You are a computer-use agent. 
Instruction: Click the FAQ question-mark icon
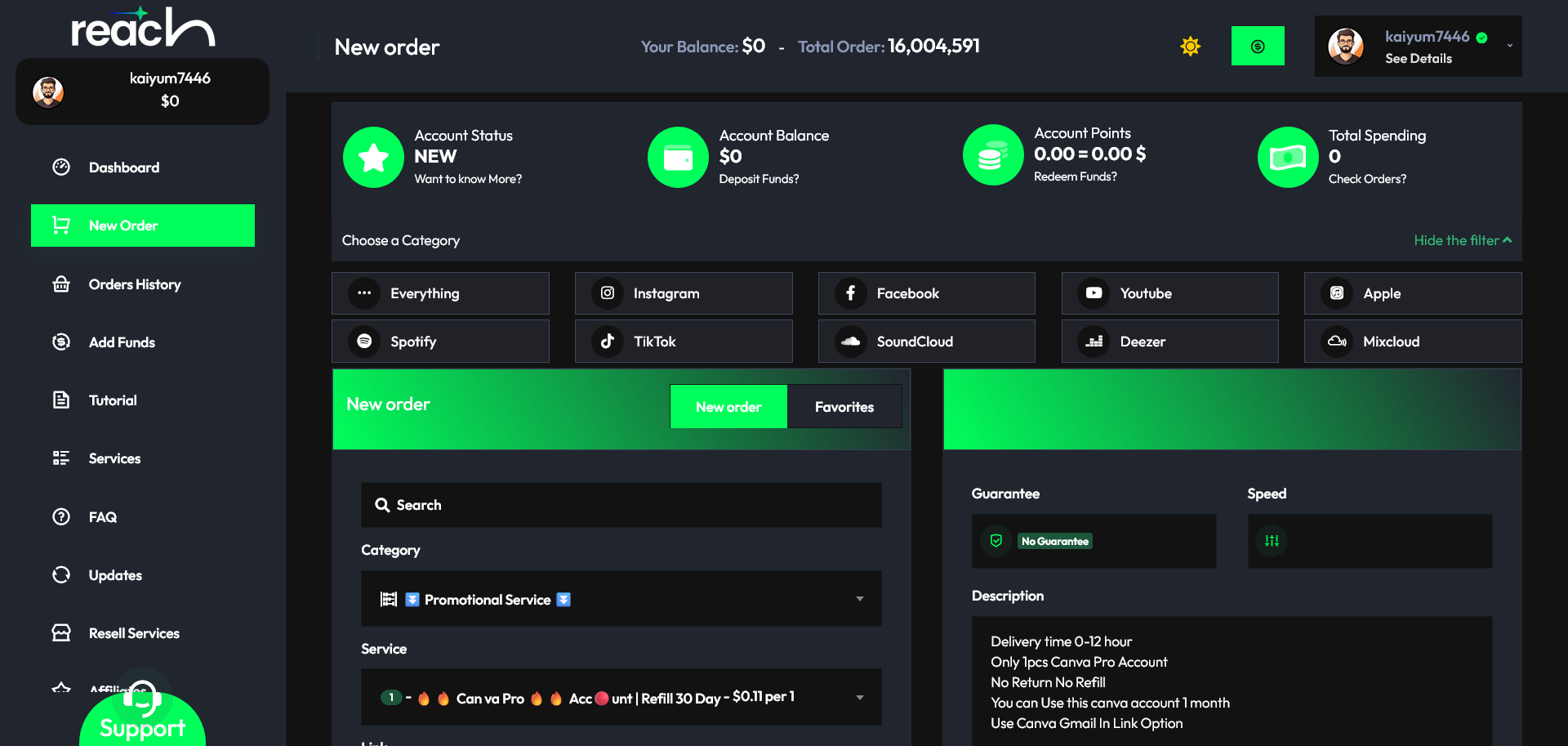61,517
